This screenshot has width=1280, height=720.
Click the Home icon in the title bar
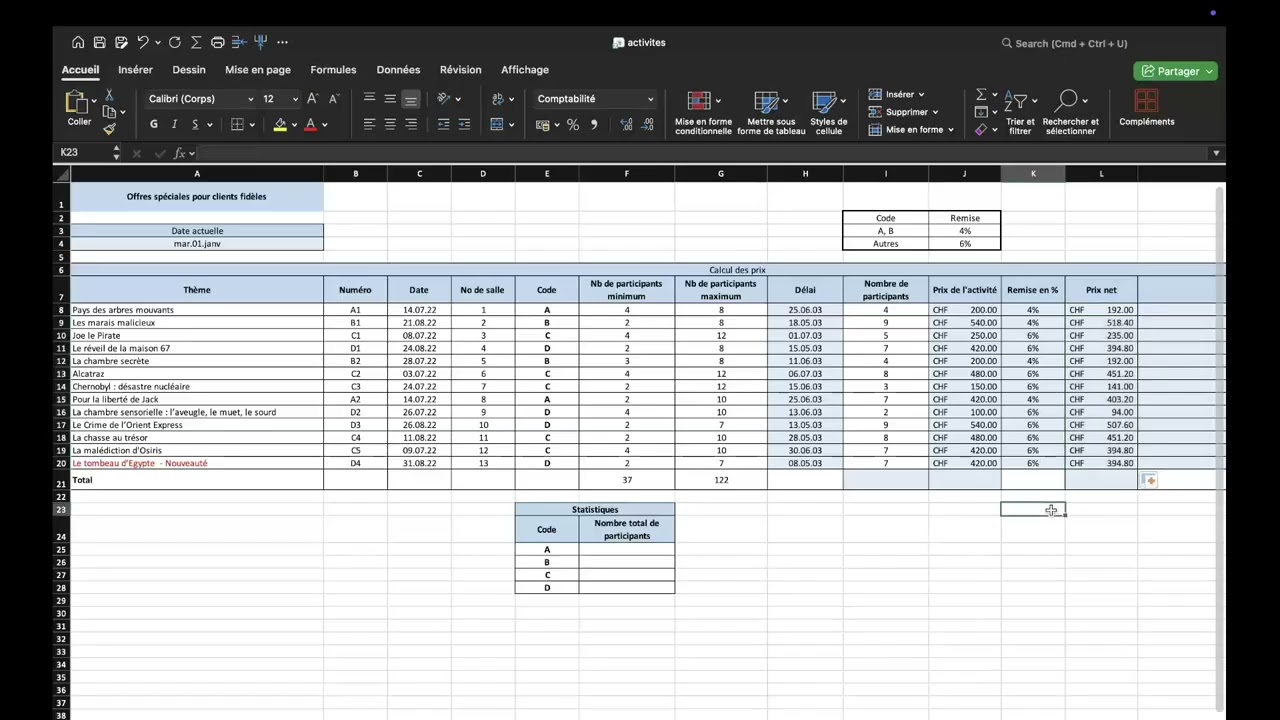[78, 42]
